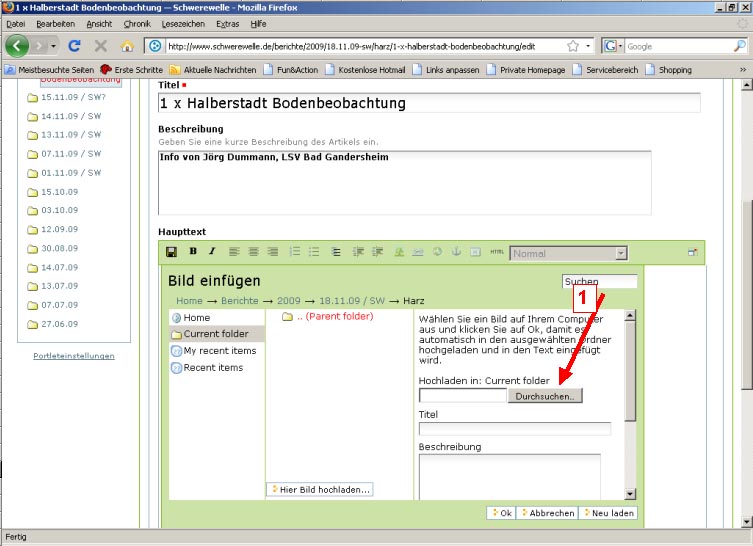Open the search engine selector dropdown
Image resolution: width=753 pixels, height=546 pixels.
pos(613,46)
